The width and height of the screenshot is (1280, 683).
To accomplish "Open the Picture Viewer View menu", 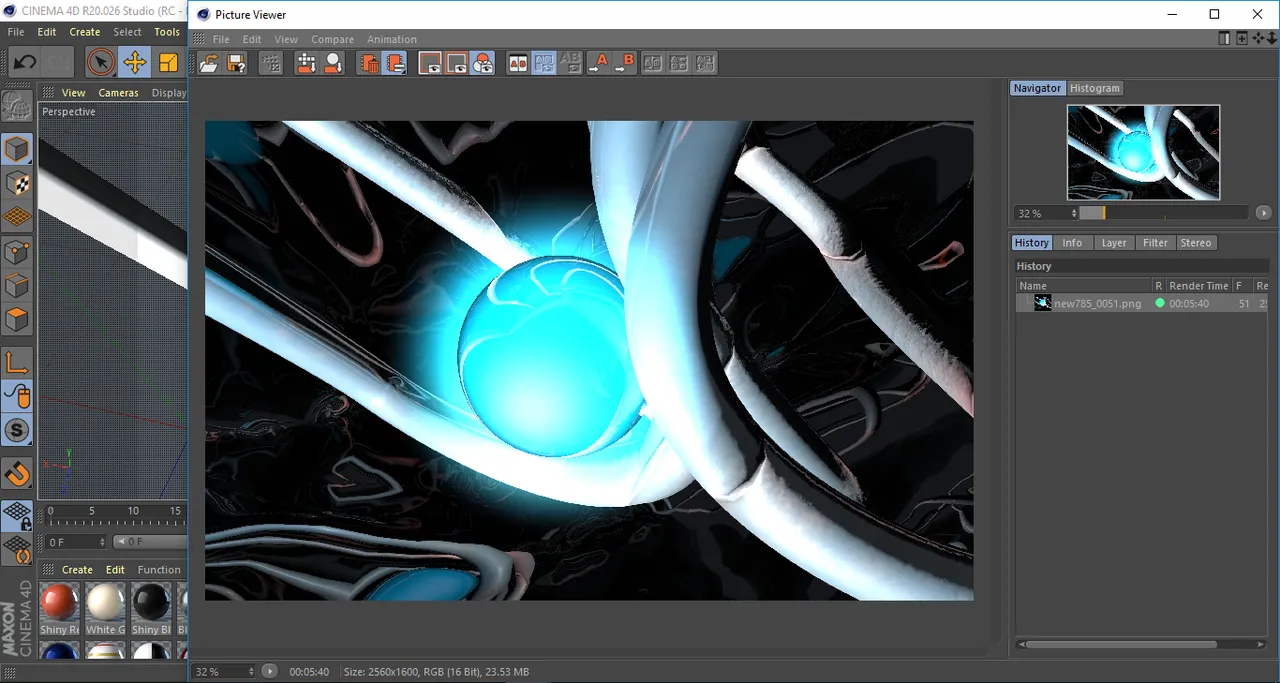I will 286,40.
